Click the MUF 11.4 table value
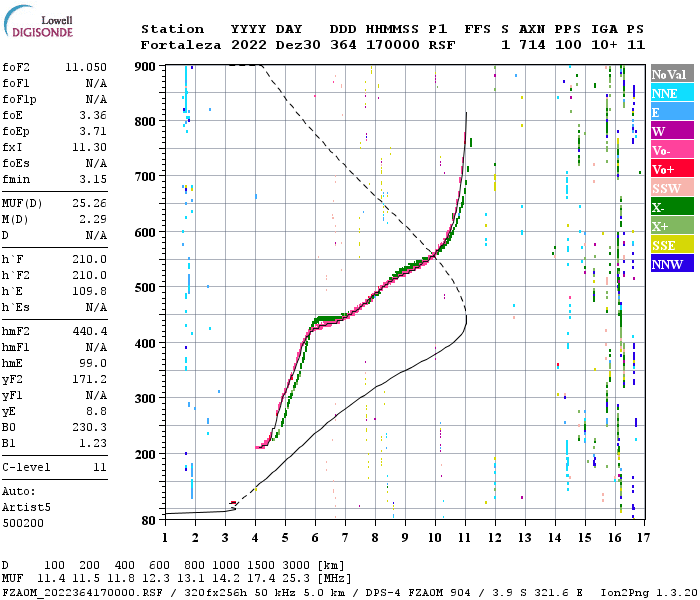This screenshot has height=600, width=700. tap(51, 579)
